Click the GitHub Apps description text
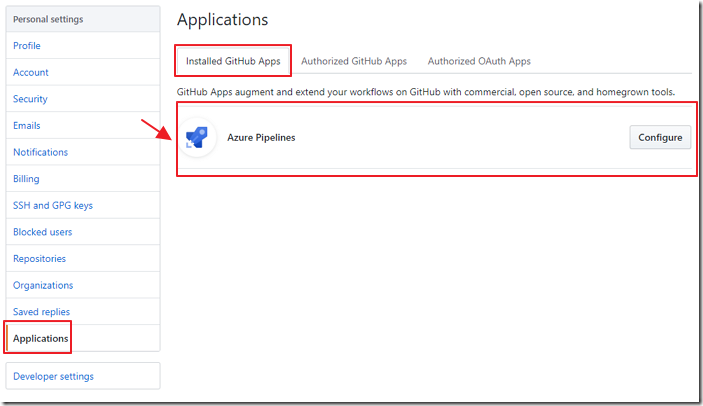The height and width of the screenshot is (406, 703). tap(425, 92)
